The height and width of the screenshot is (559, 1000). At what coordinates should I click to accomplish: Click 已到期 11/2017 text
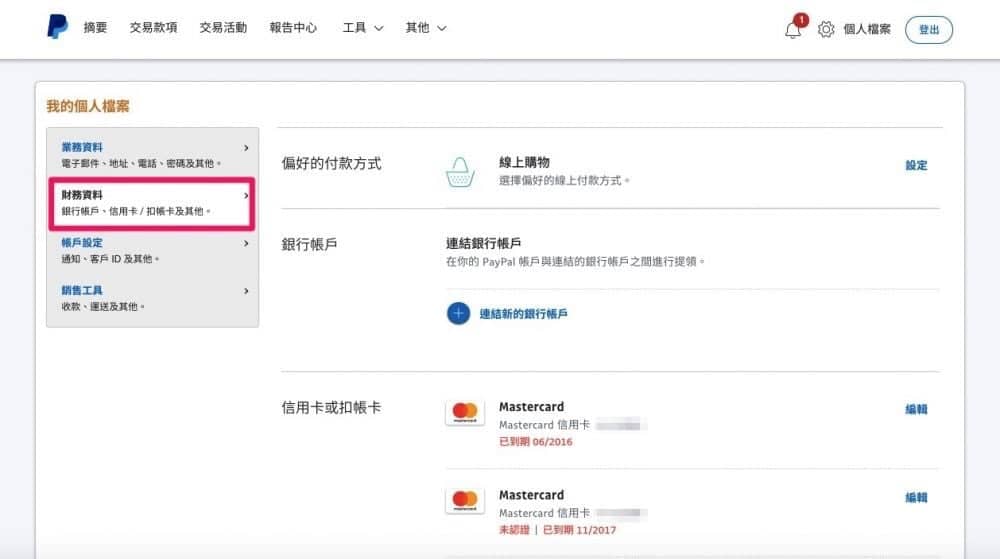(579, 530)
